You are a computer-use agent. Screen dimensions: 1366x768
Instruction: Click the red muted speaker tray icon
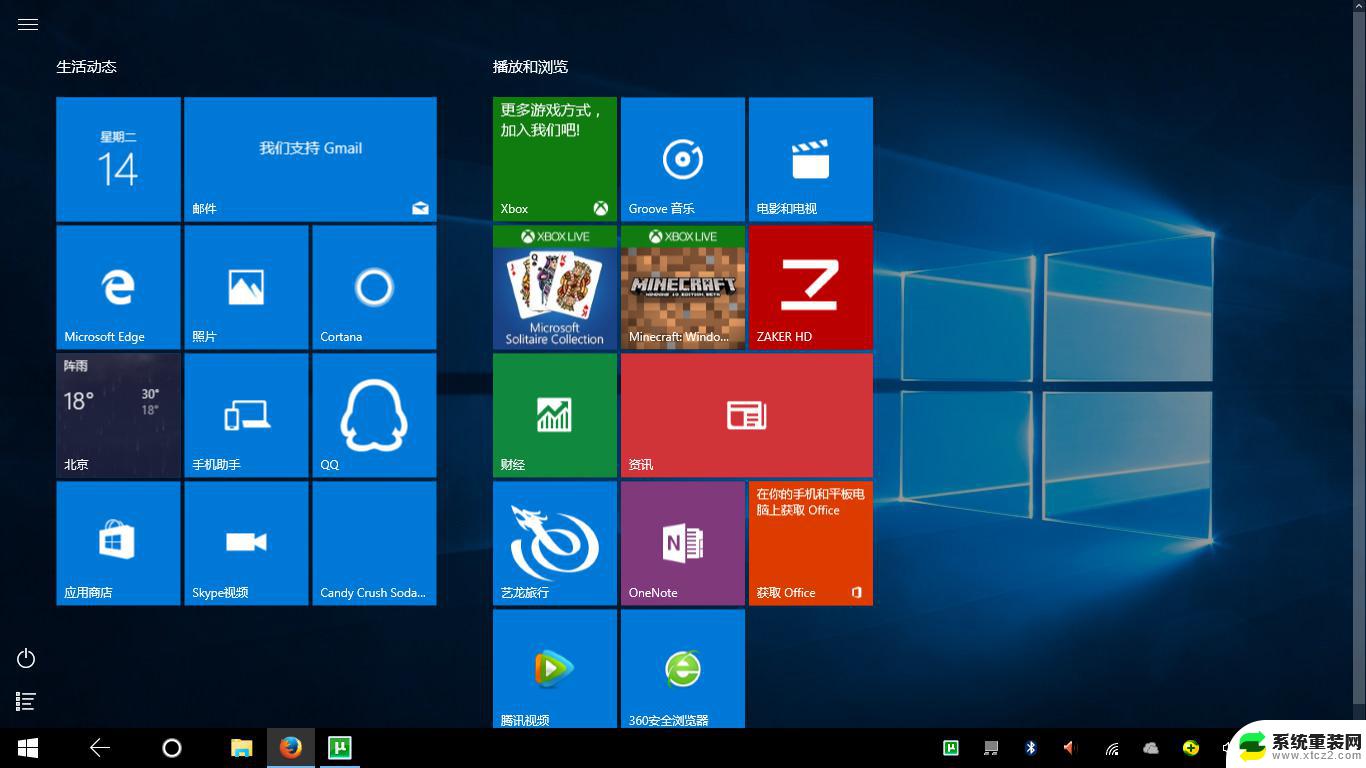(1070, 748)
